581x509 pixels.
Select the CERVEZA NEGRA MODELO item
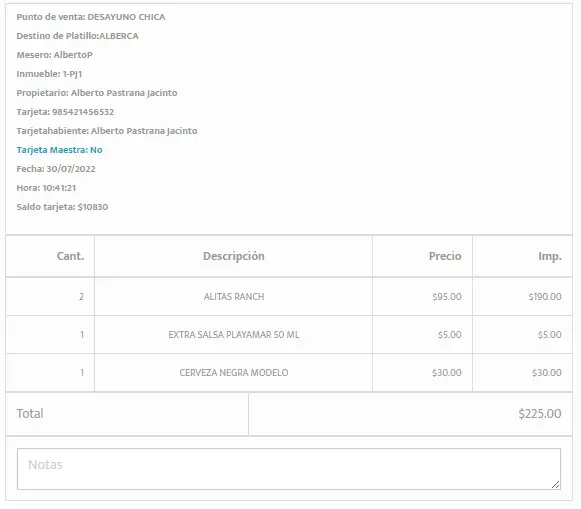pos(233,373)
